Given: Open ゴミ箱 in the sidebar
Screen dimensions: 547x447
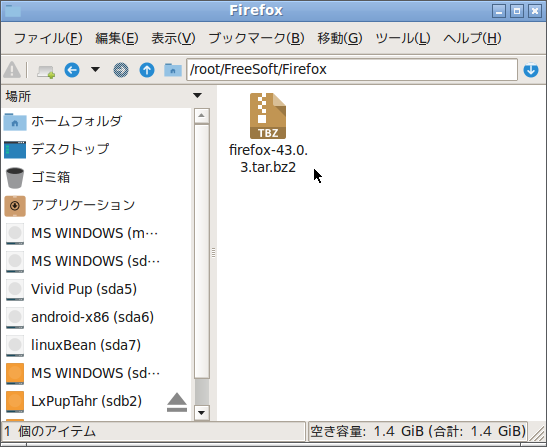Looking at the screenshot, I should (97, 177).
